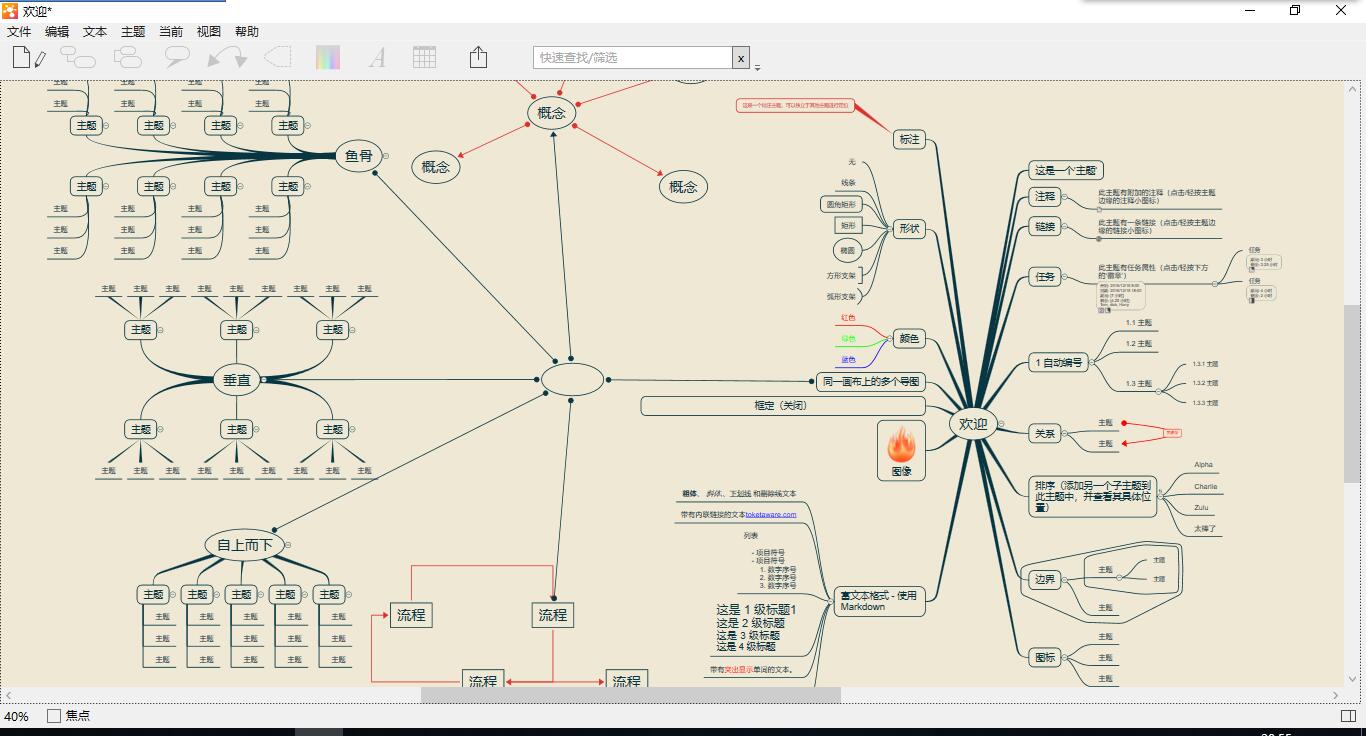The width and height of the screenshot is (1366, 736).
Task: Click the share/export icon
Action: (478, 57)
